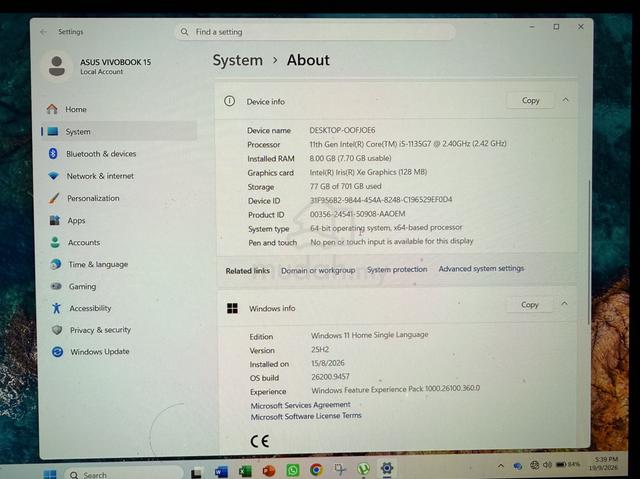Open Microsoft Services Agreement link

[300, 405]
